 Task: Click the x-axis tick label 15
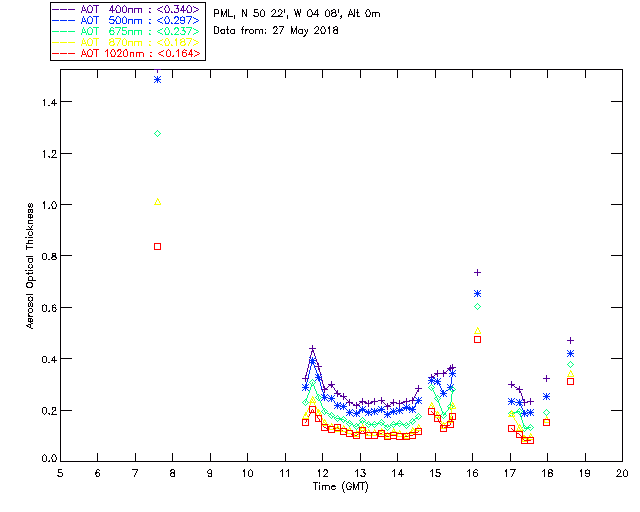click(x=435, y=473)
